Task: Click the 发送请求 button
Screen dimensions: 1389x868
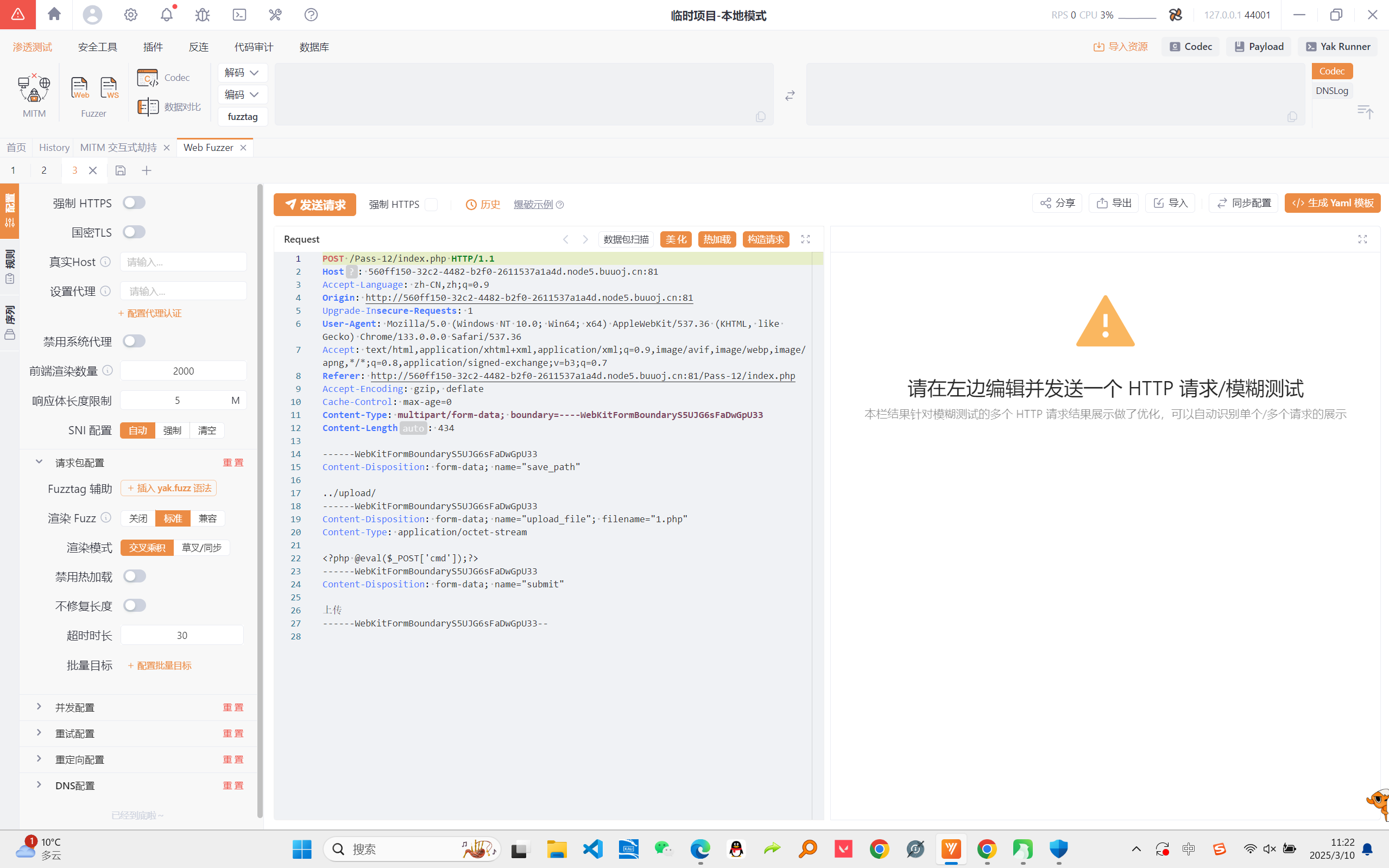Action: pyautogui.click(x=314, y=204)
